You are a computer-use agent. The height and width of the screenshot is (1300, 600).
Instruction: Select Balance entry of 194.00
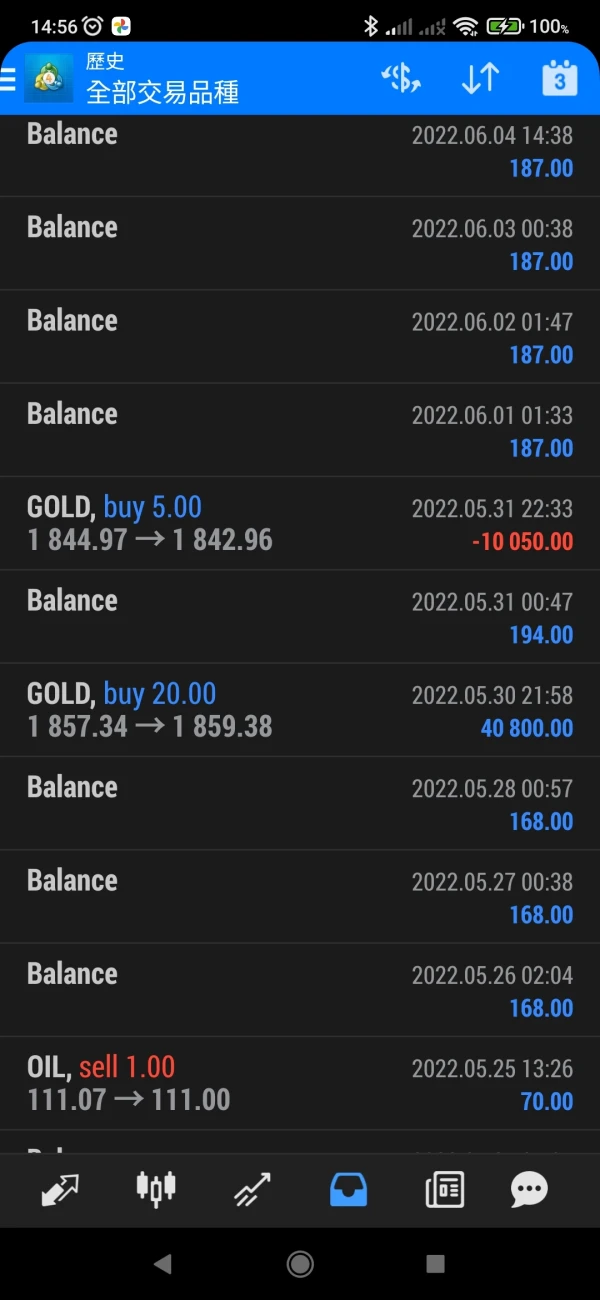click(300, 617)
